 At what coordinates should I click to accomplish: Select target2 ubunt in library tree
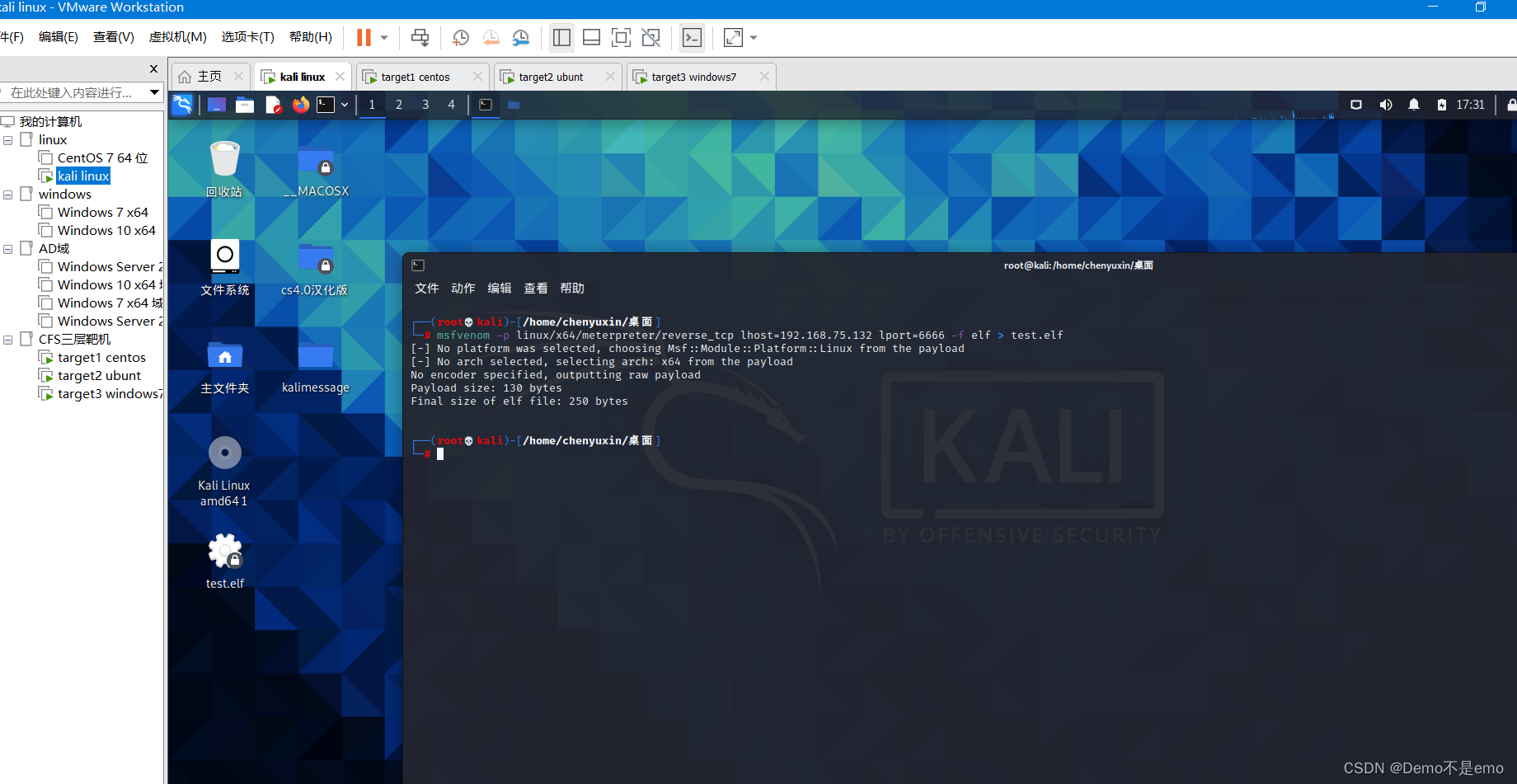pos(99,375)
